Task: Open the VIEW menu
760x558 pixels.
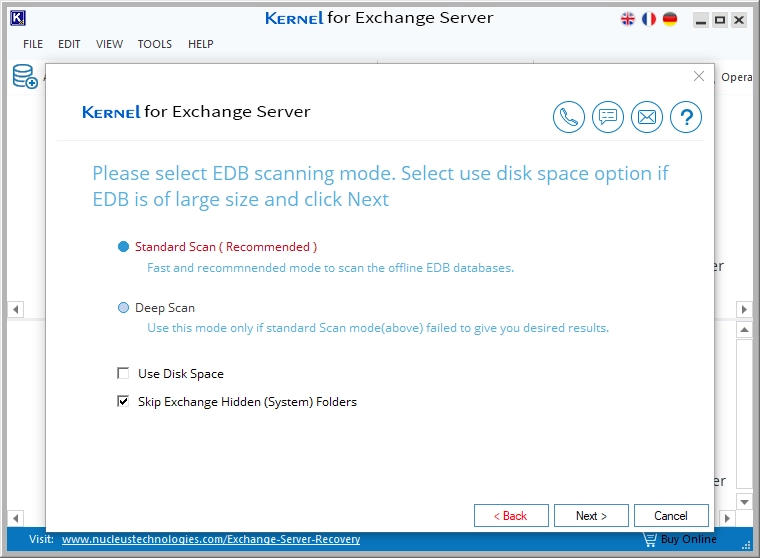Action: [x=109, y=44]
